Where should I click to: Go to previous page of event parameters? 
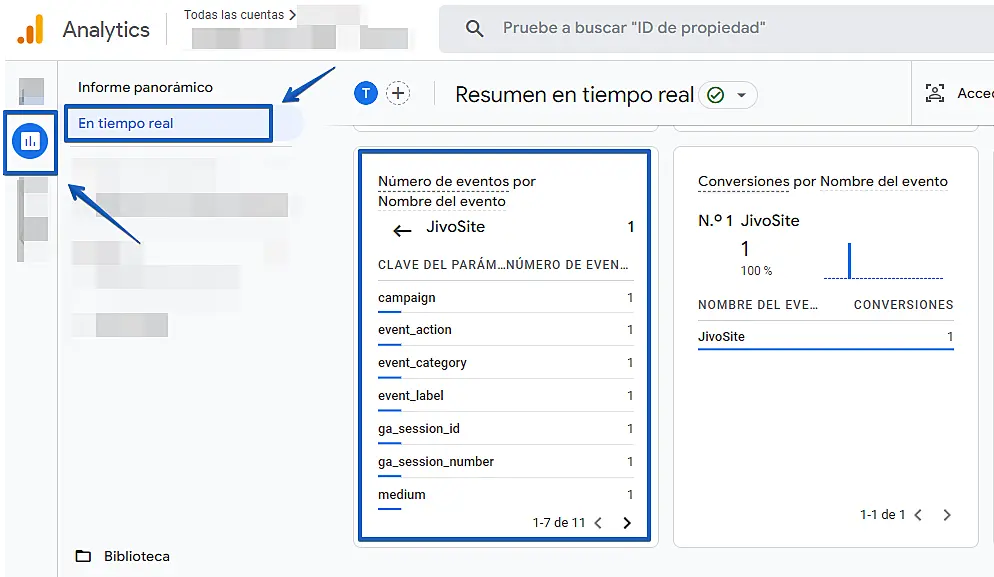click(598, 522)
